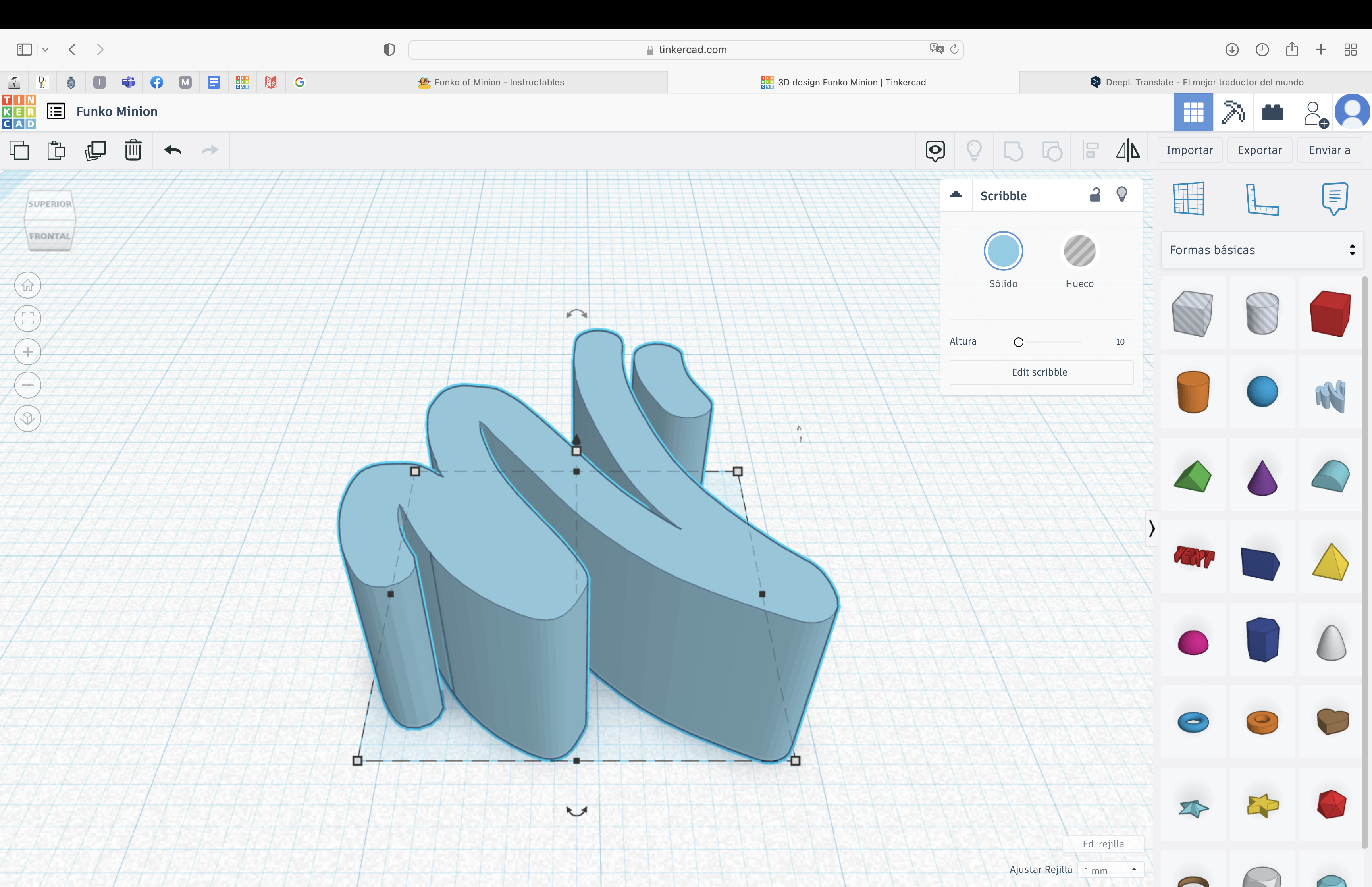Click the Group shapes icon
Image resolution: width=1372 pixels, height=887 pixels.
pos(1013,151)
